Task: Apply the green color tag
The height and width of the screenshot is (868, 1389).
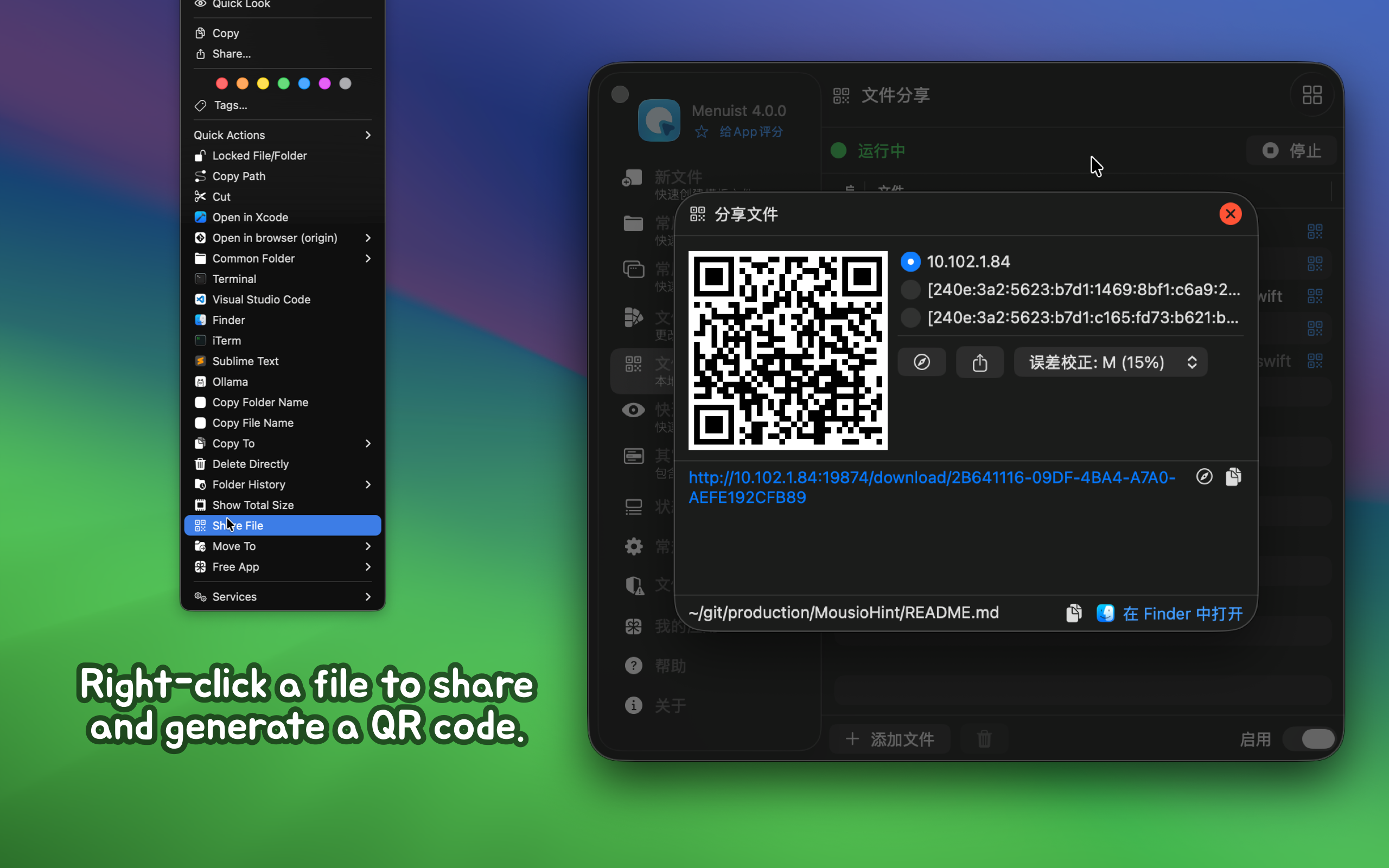Action: pyautogui.click(x=284, y=84)
